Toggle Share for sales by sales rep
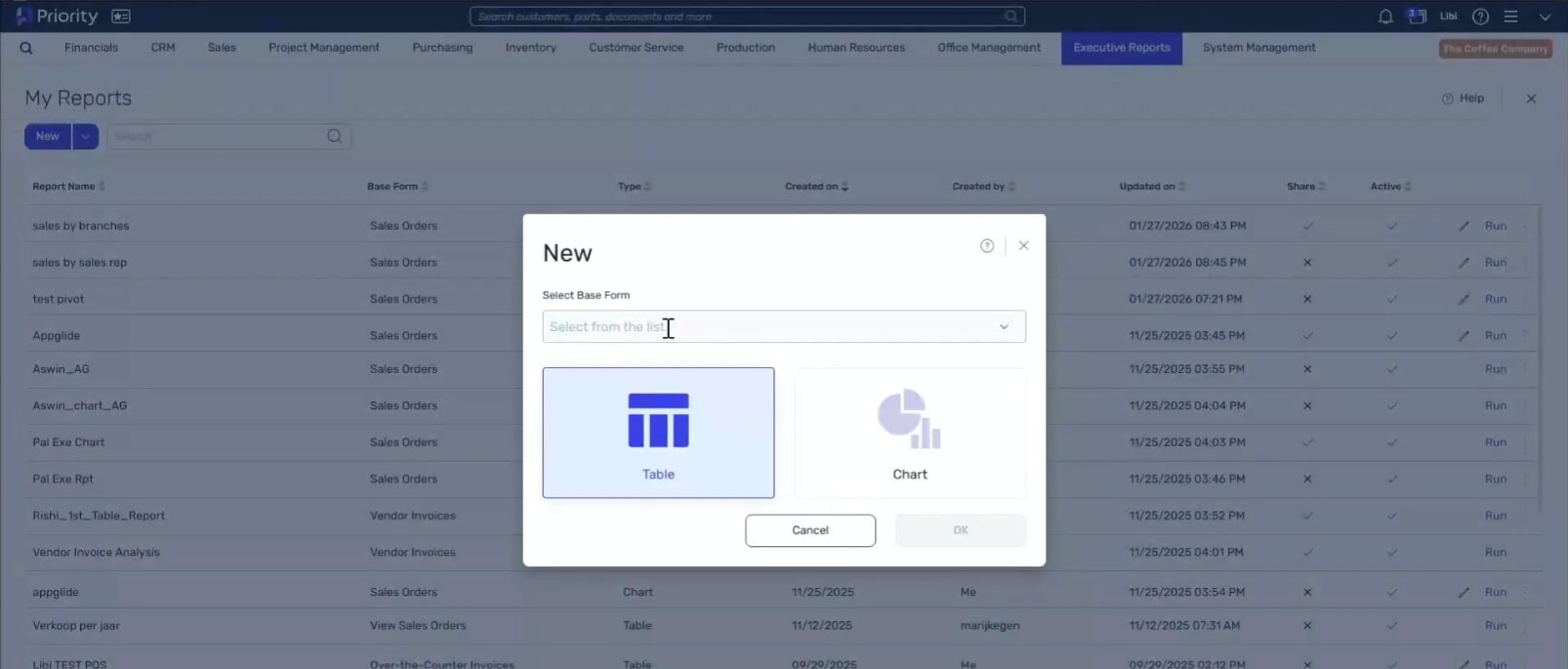Viewport: 1568px width, 669px height. coord(1307,263)
